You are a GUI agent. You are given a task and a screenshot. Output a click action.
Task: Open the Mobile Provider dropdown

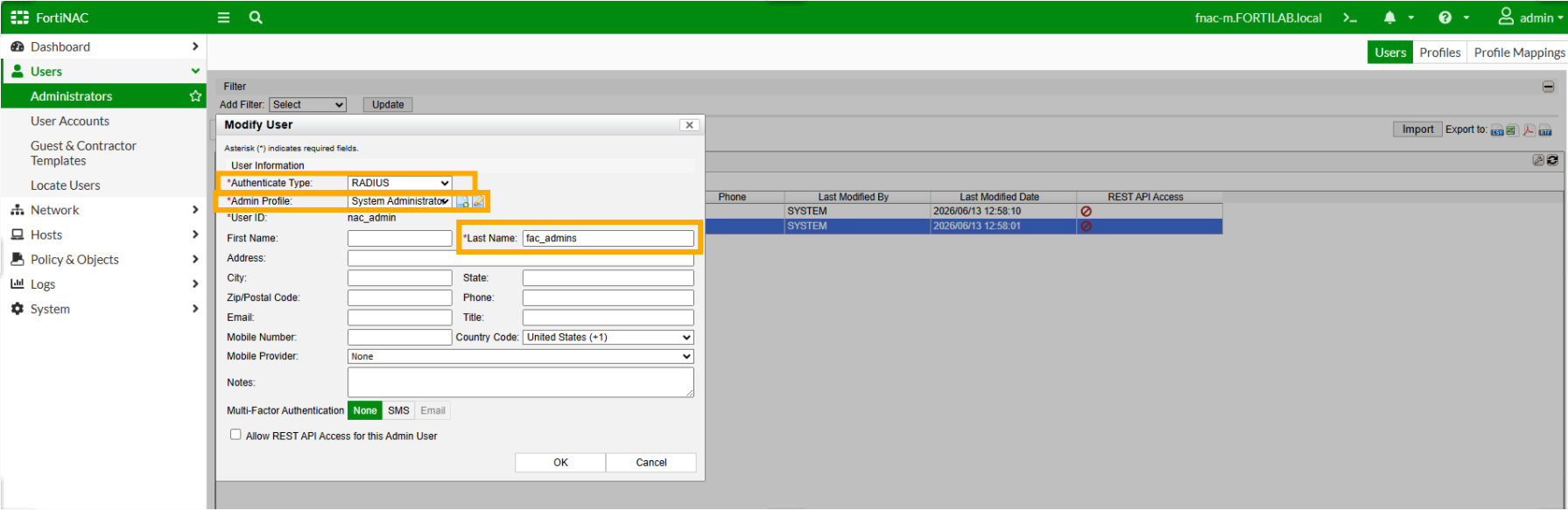pyautogui.click(x=521, y=356)
